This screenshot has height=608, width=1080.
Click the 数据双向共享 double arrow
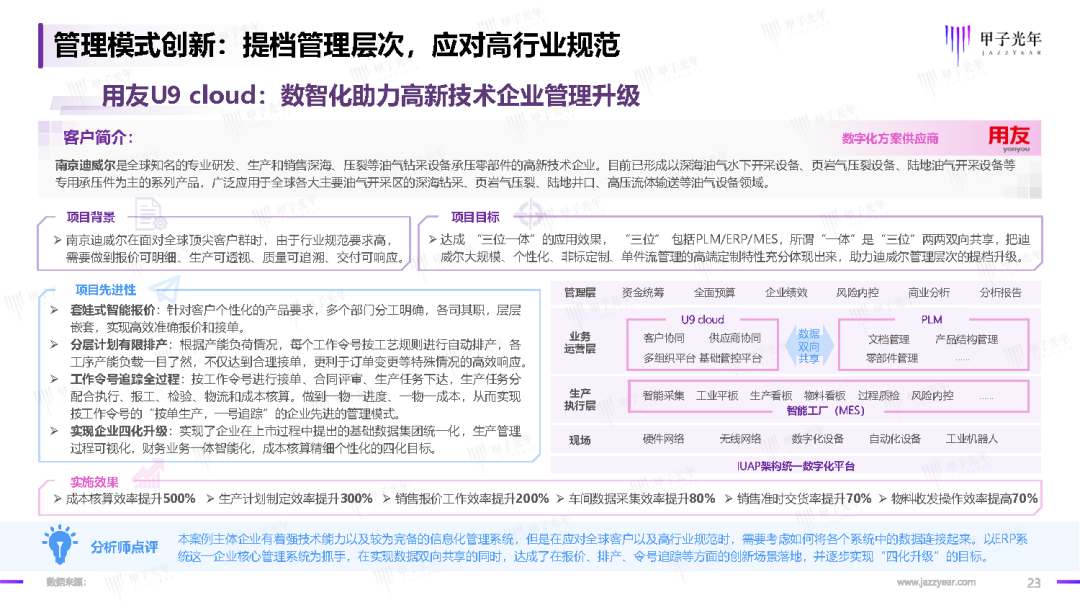(809, 346)
